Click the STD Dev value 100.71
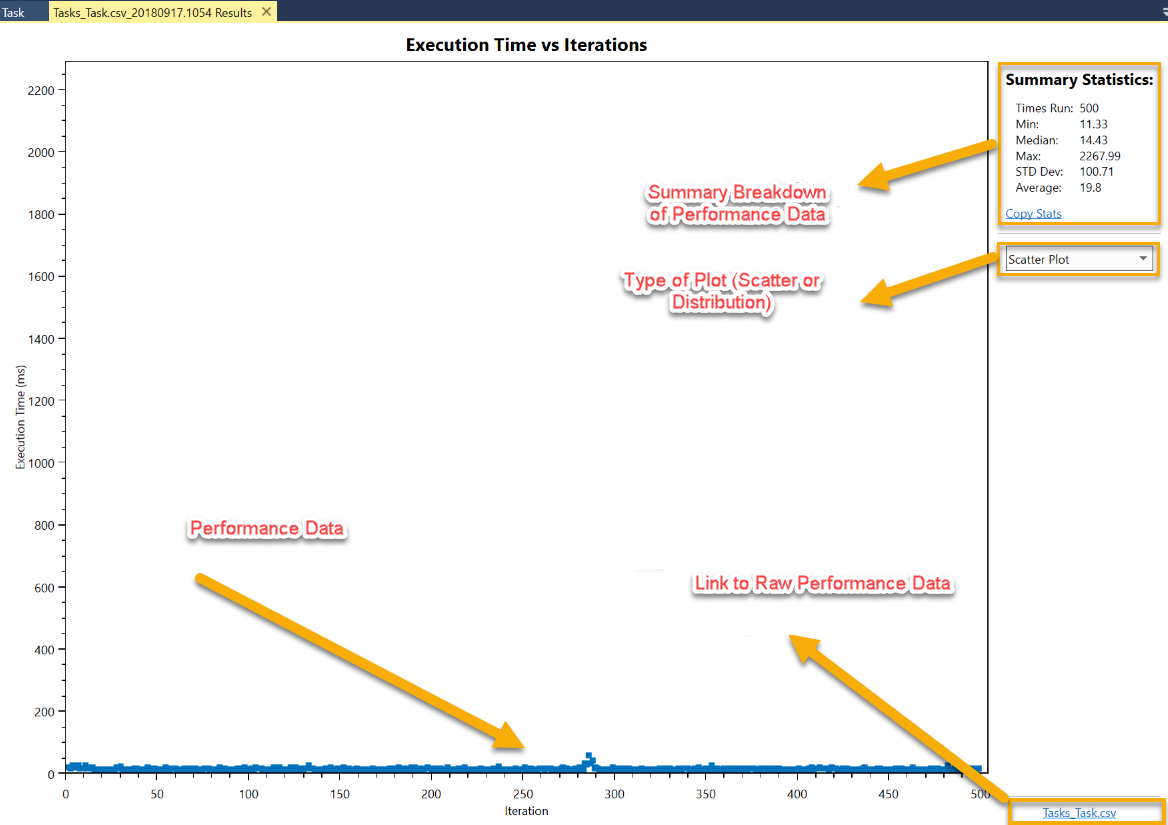The height and width of the screenshot is (825, 1168). 1096,172
